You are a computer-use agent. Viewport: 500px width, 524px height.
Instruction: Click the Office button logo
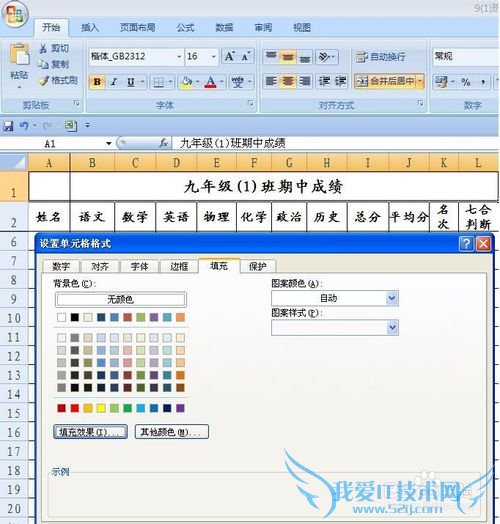tap(14, 14)
